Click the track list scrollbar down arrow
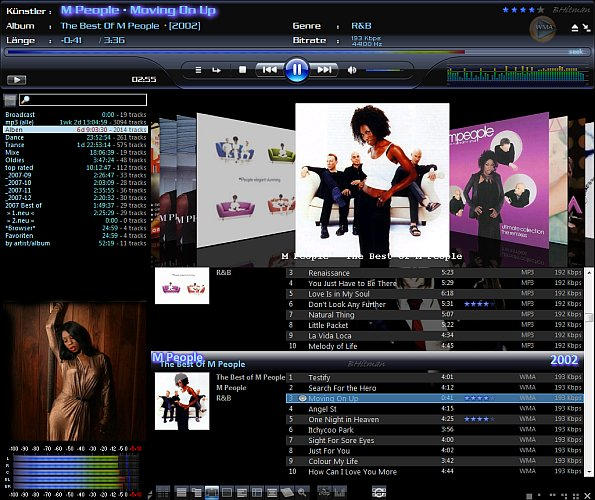This screenshot has height=500, width=595. 589,472
